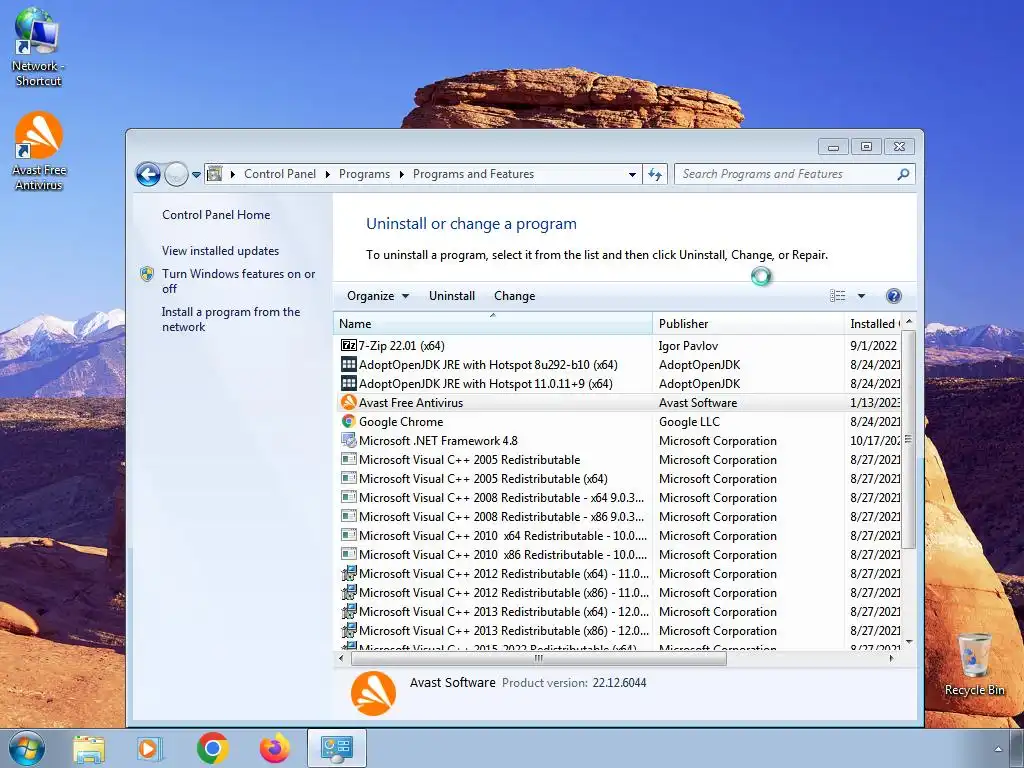Click the horizontal scrollbar right arrow

click(891, 658)
